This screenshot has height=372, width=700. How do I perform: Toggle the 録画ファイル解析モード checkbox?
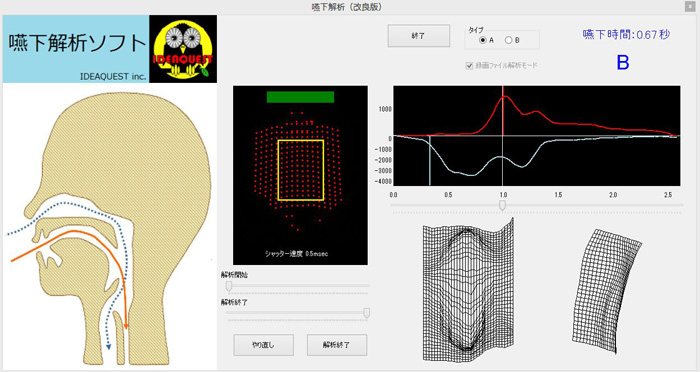coord(469,66)
